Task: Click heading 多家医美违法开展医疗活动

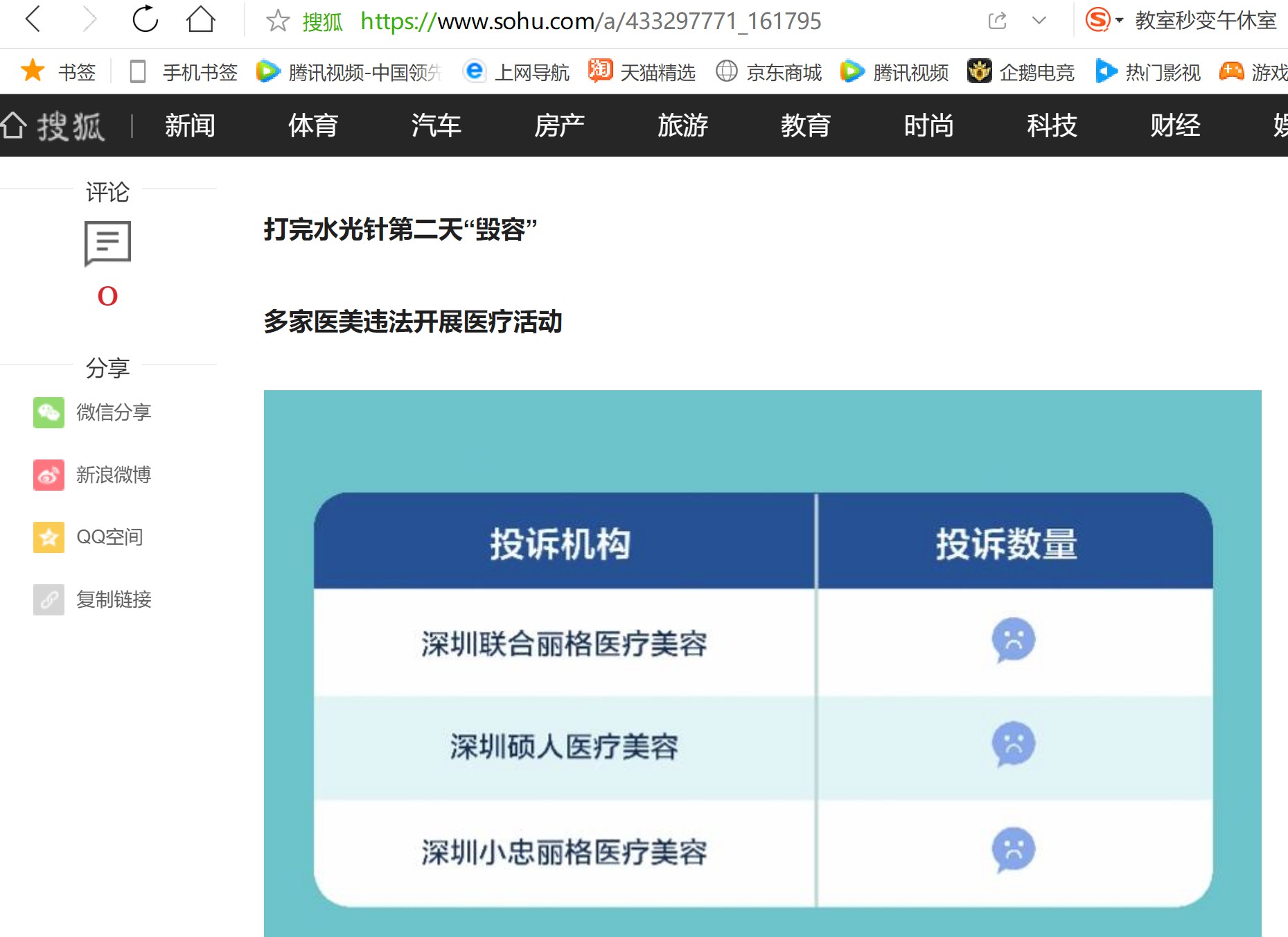Action: [413, 322]
